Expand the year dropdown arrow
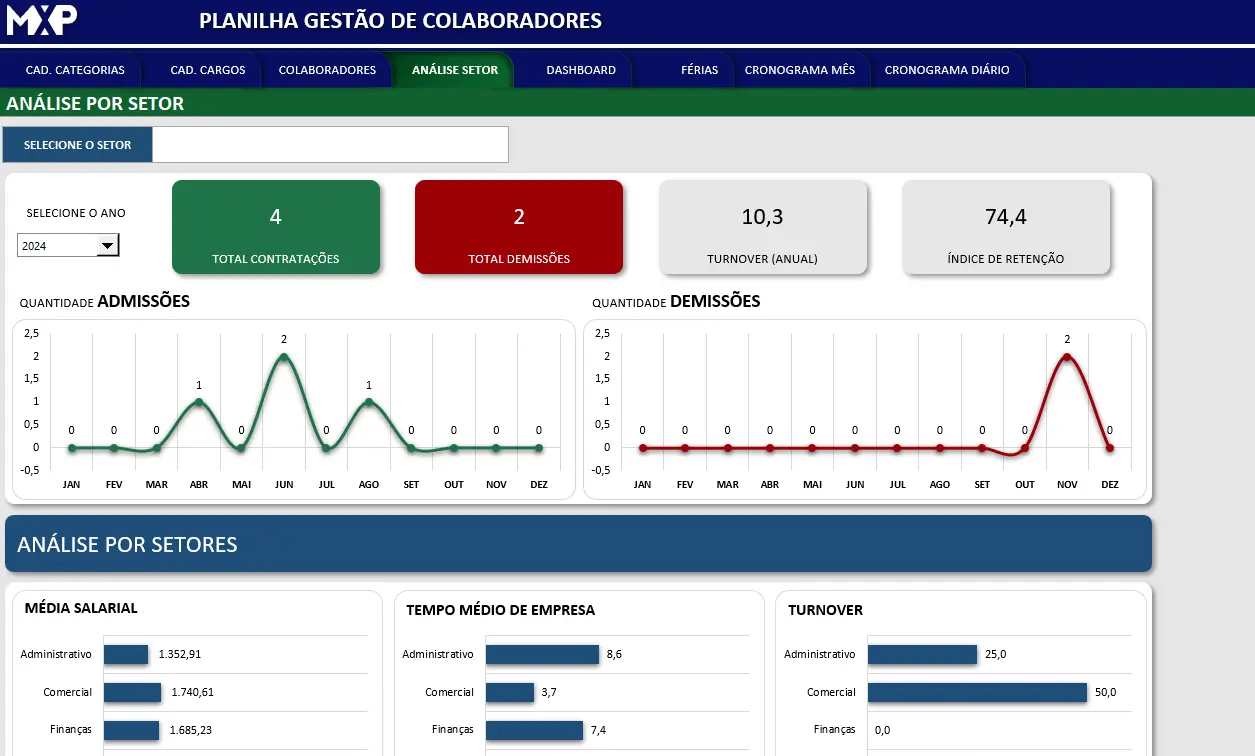Image resolution: width=1255 pixels, height=756 pixels. point(107,246)
